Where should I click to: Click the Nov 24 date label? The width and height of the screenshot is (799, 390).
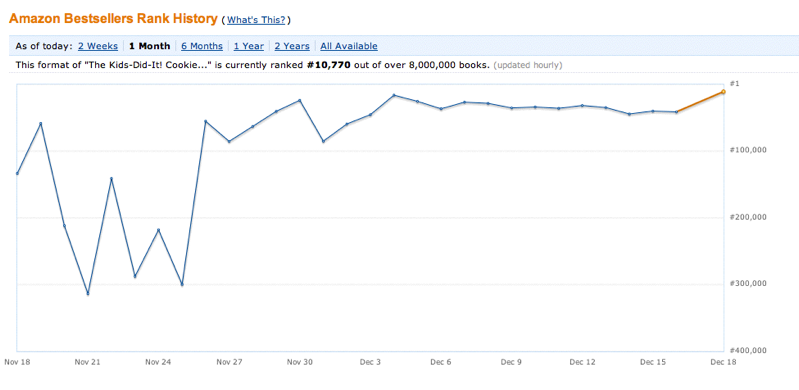[x=158, y=362]
